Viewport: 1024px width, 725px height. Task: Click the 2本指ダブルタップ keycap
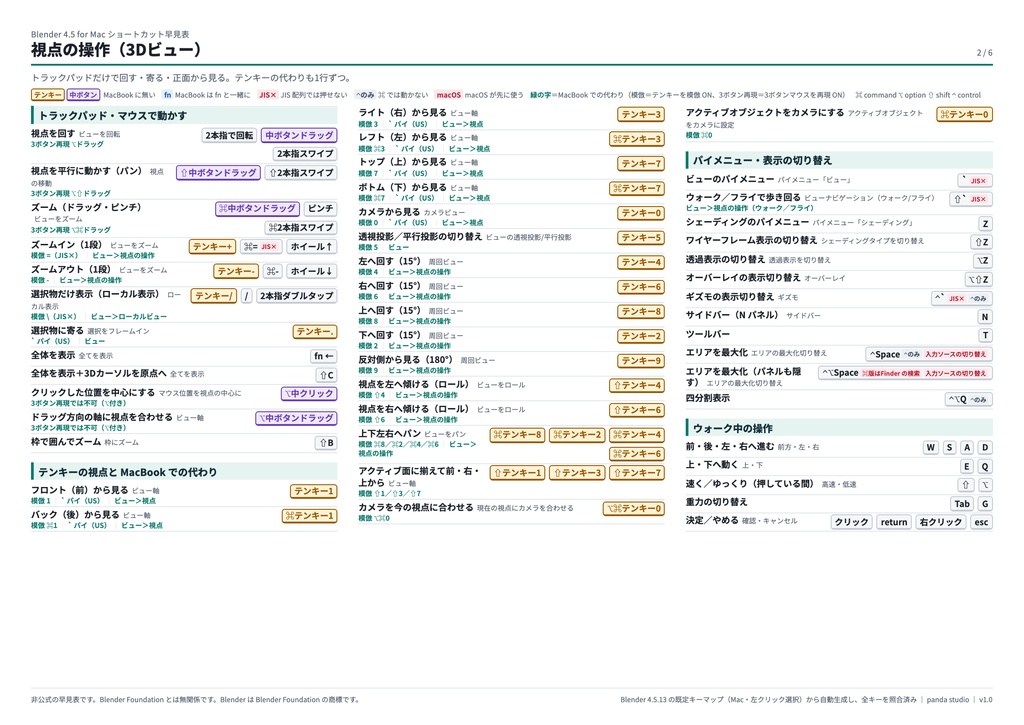pos(296,296)
